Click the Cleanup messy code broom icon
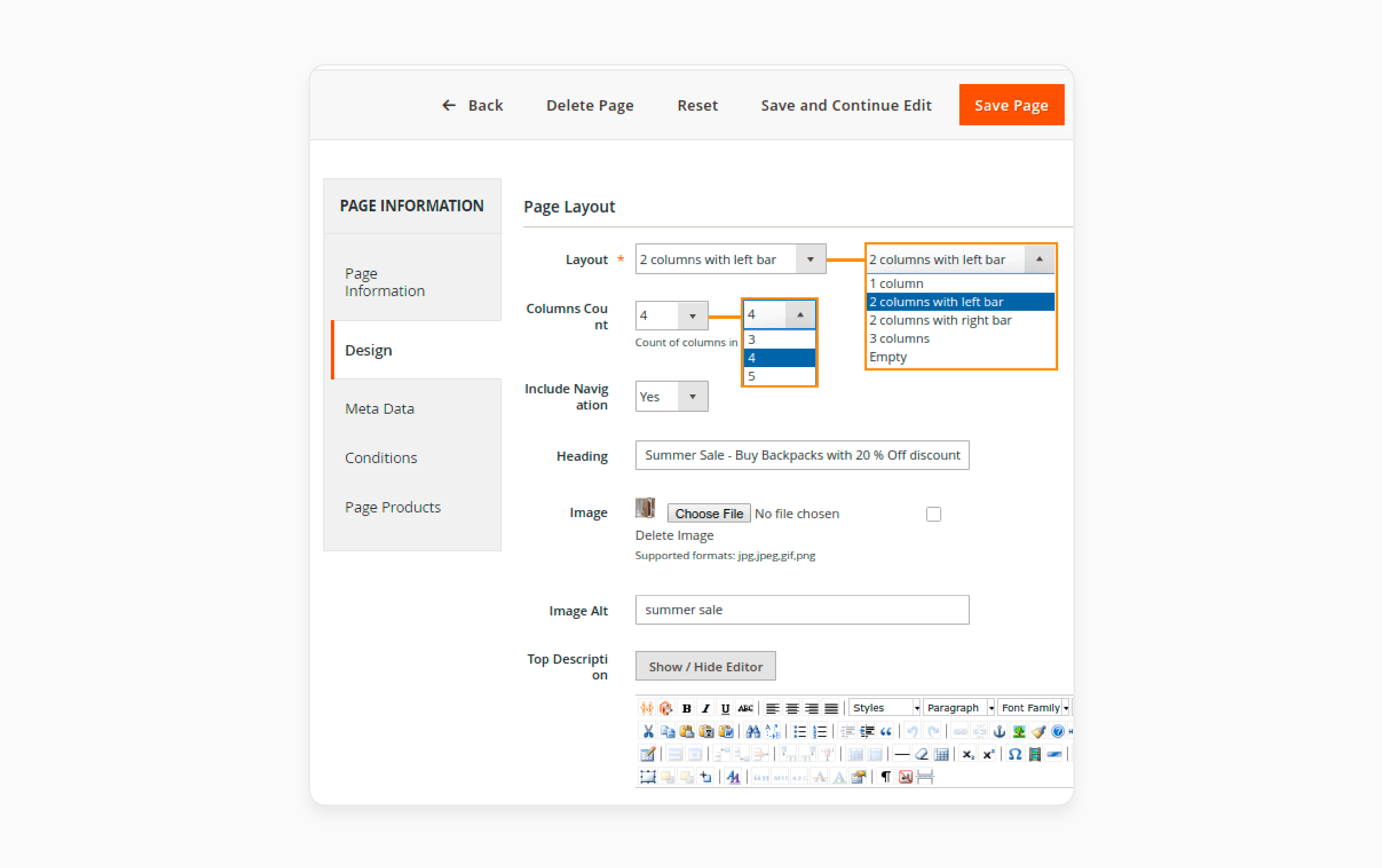The width and height of the screenshot is (1382, 868). click(x=1038, y=731)
